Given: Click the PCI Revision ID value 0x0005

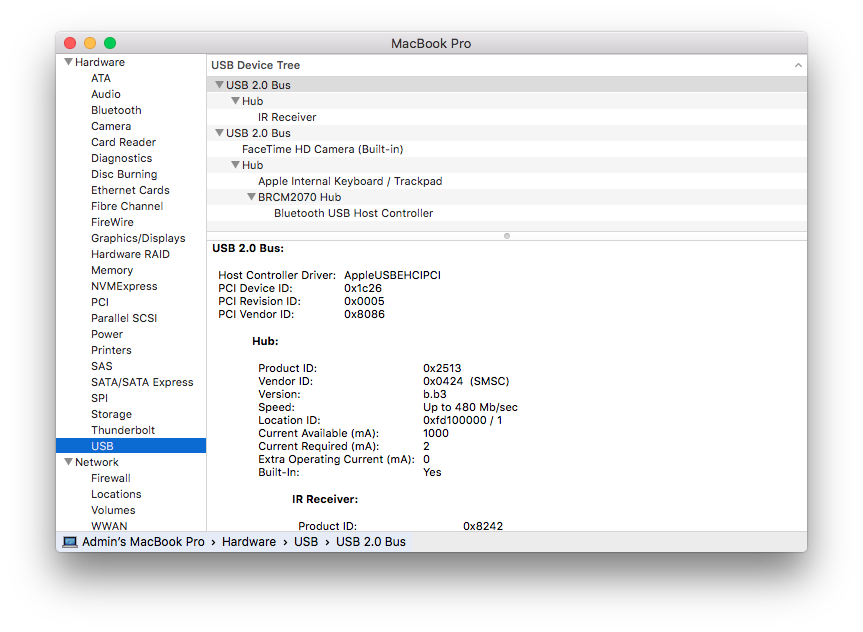Looking at the screenshot, I should pyautogui.click(x=364, y=301).
